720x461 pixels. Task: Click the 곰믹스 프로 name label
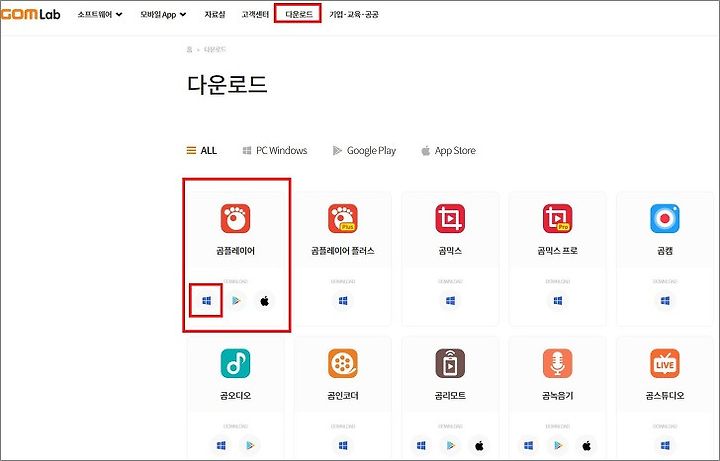tap(557, 251)
